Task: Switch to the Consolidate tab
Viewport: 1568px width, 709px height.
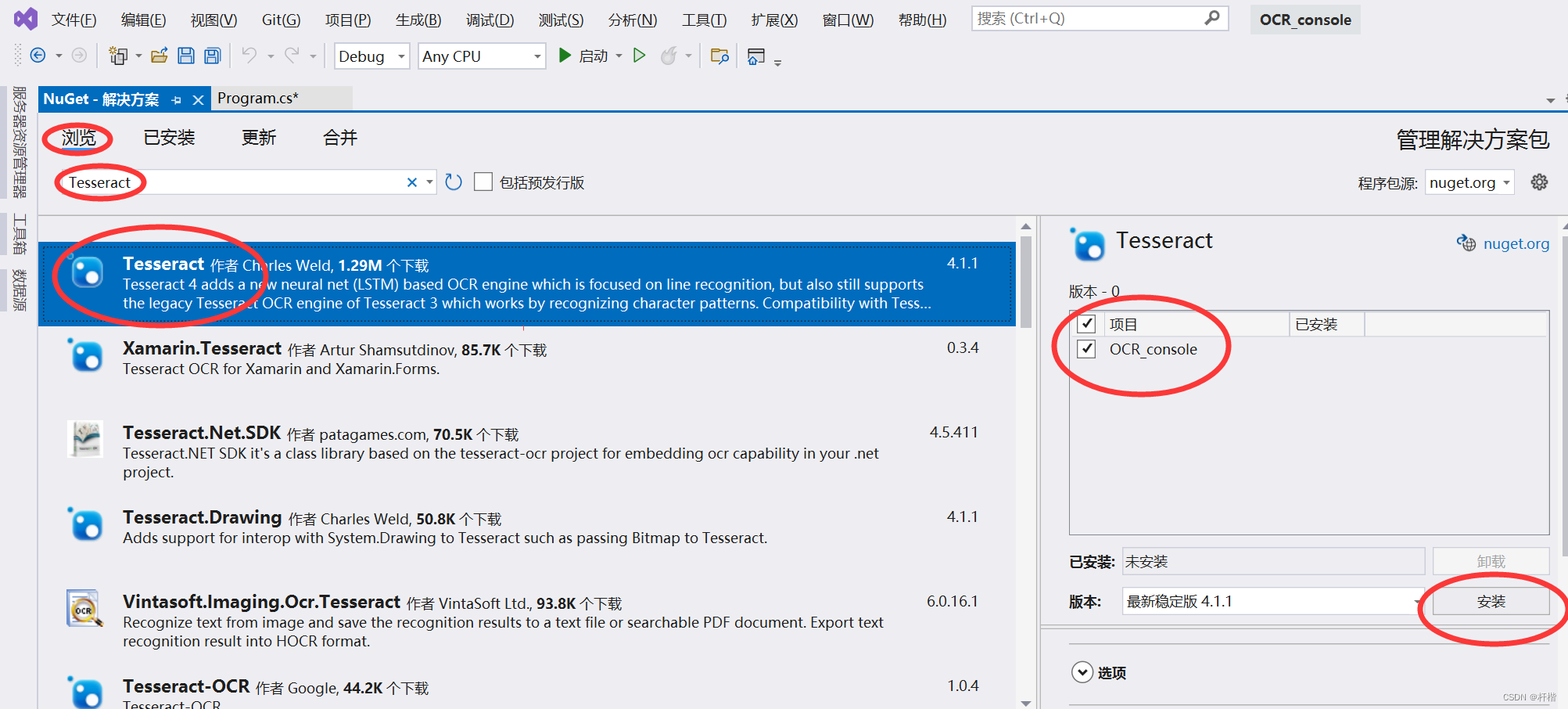Action: [x=340, y=138]
